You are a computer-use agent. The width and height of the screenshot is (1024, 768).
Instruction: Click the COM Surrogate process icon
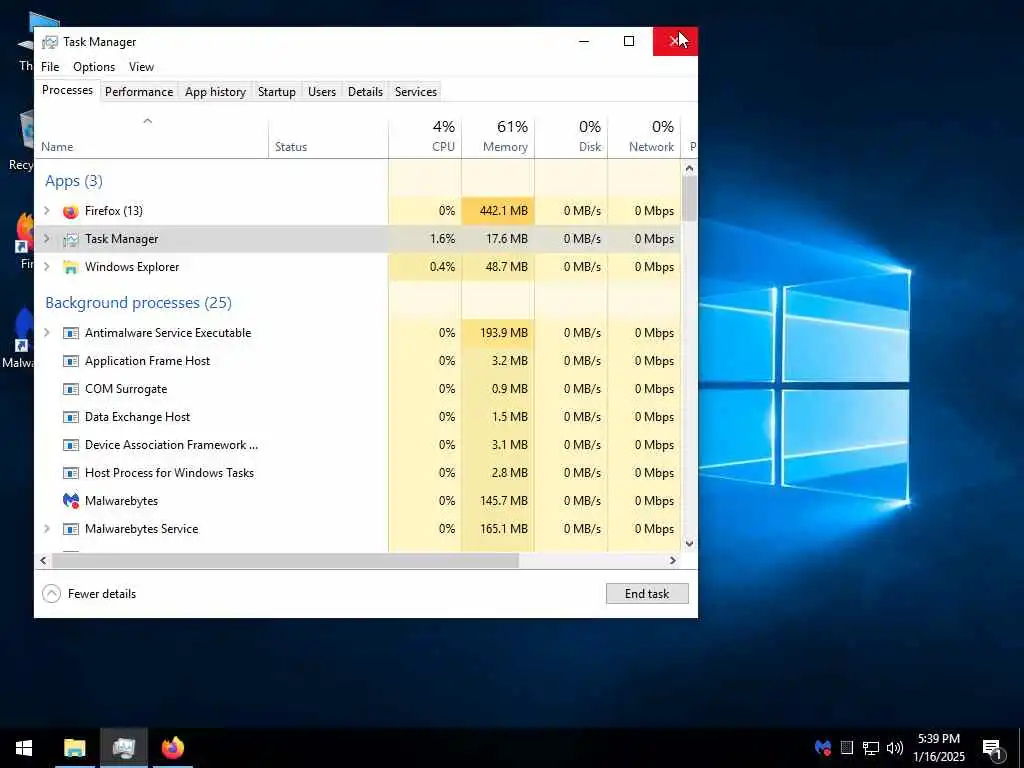point(71,389)
